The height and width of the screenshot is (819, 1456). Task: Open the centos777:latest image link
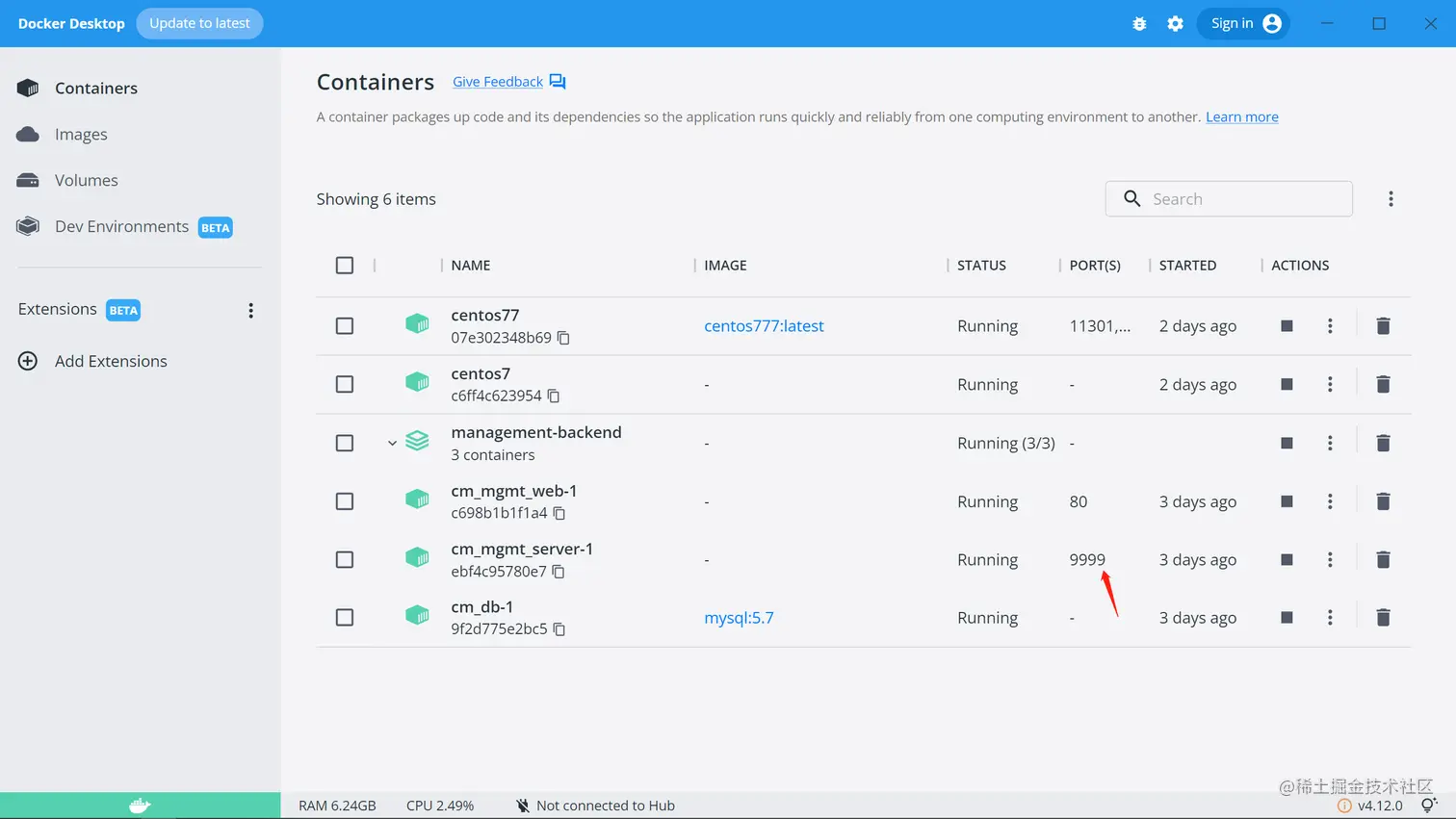(764, 326)
